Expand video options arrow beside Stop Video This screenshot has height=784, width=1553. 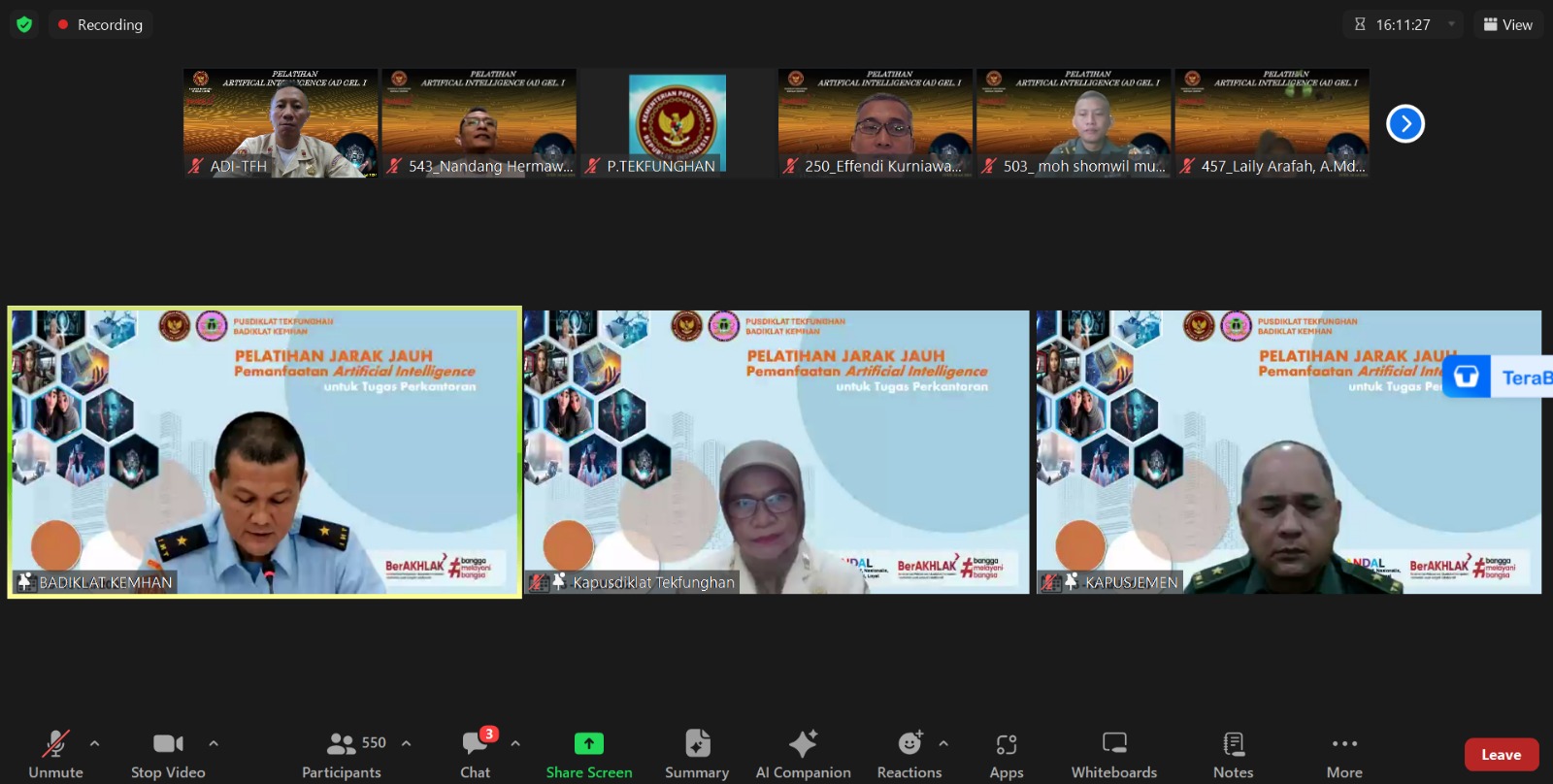(x=214, y=743)
